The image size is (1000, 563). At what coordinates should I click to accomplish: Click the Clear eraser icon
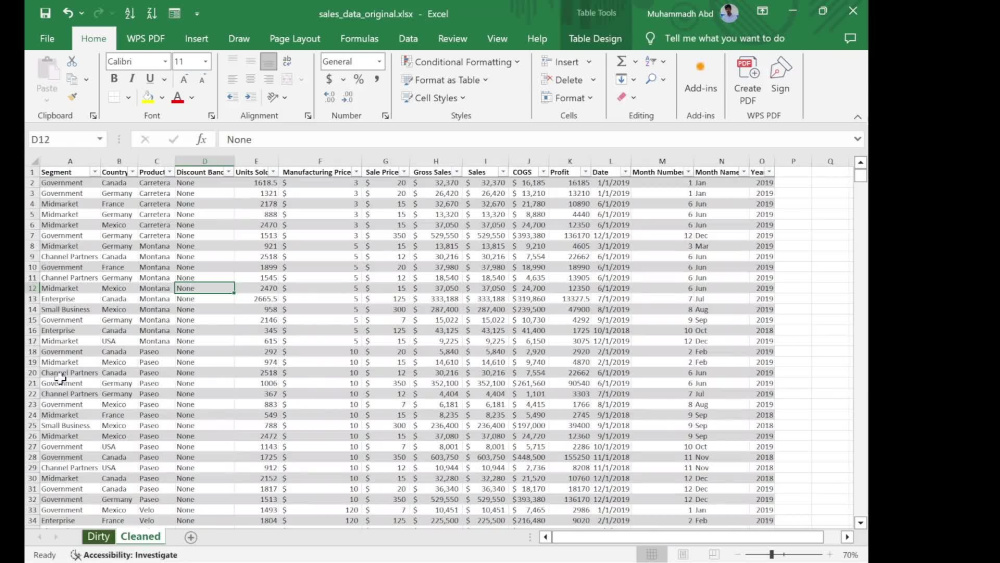point(621,97)
